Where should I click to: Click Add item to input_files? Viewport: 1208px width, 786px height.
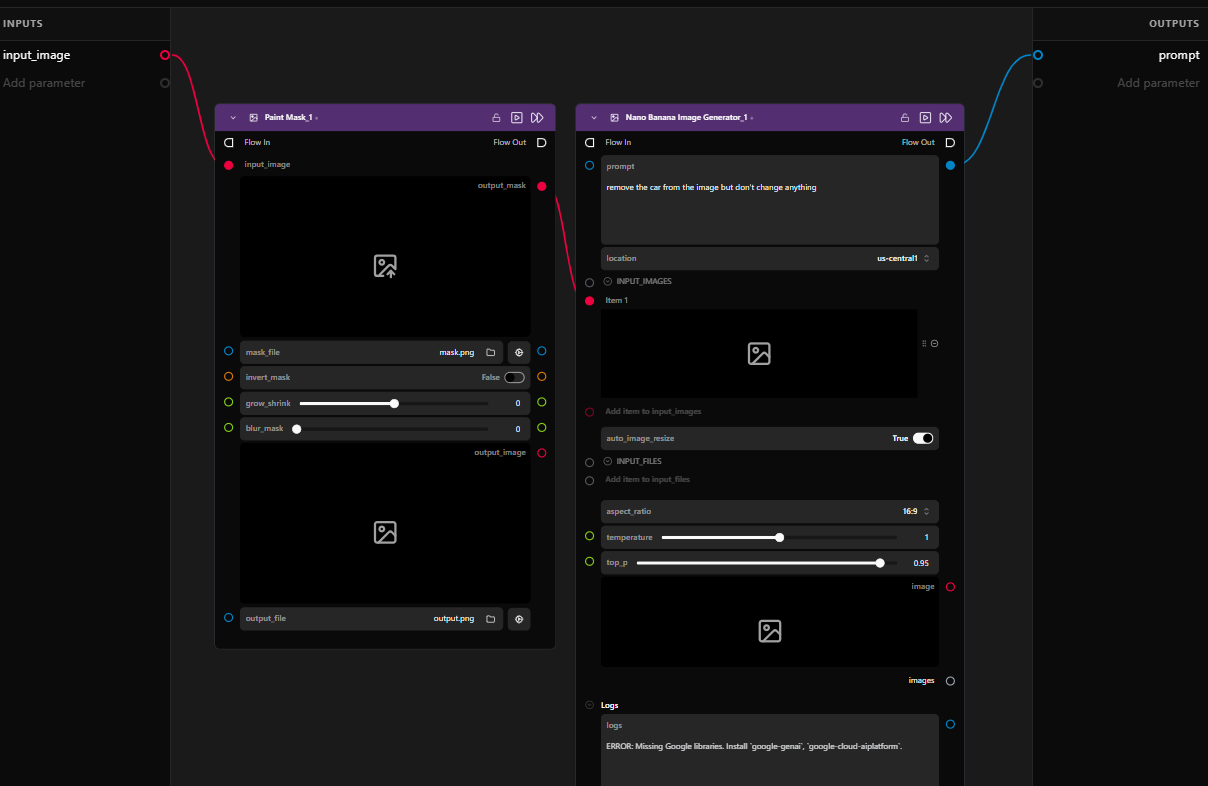click(x=647, y=480)
